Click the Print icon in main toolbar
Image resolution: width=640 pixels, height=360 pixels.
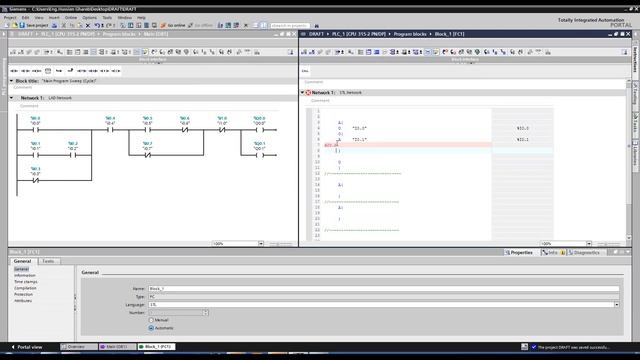(x=54, y=25)
